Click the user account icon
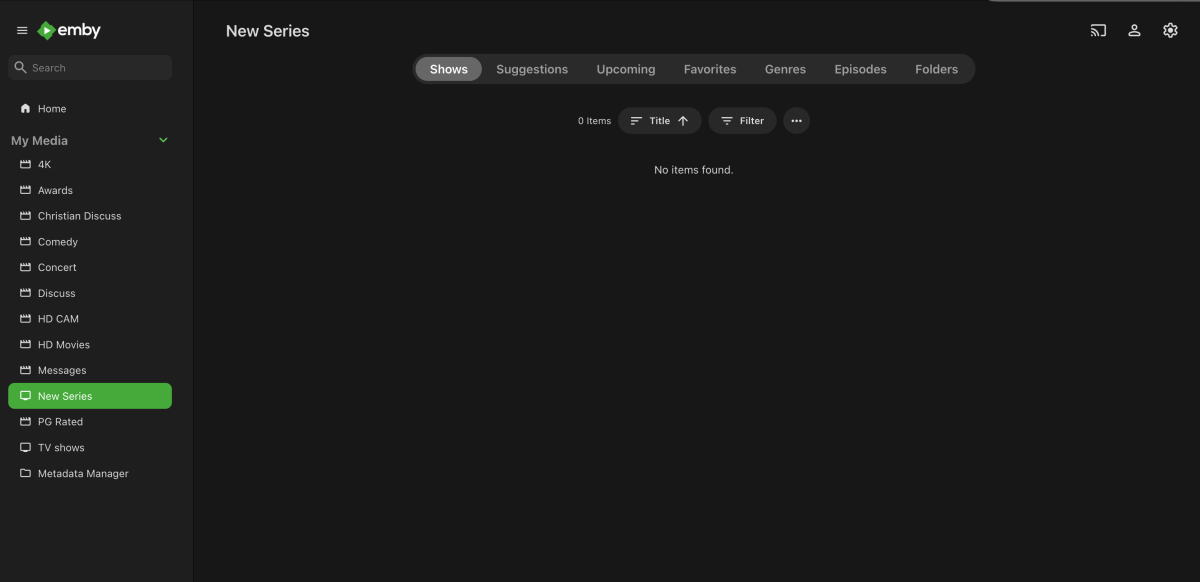 click(x=1134, y=30)
